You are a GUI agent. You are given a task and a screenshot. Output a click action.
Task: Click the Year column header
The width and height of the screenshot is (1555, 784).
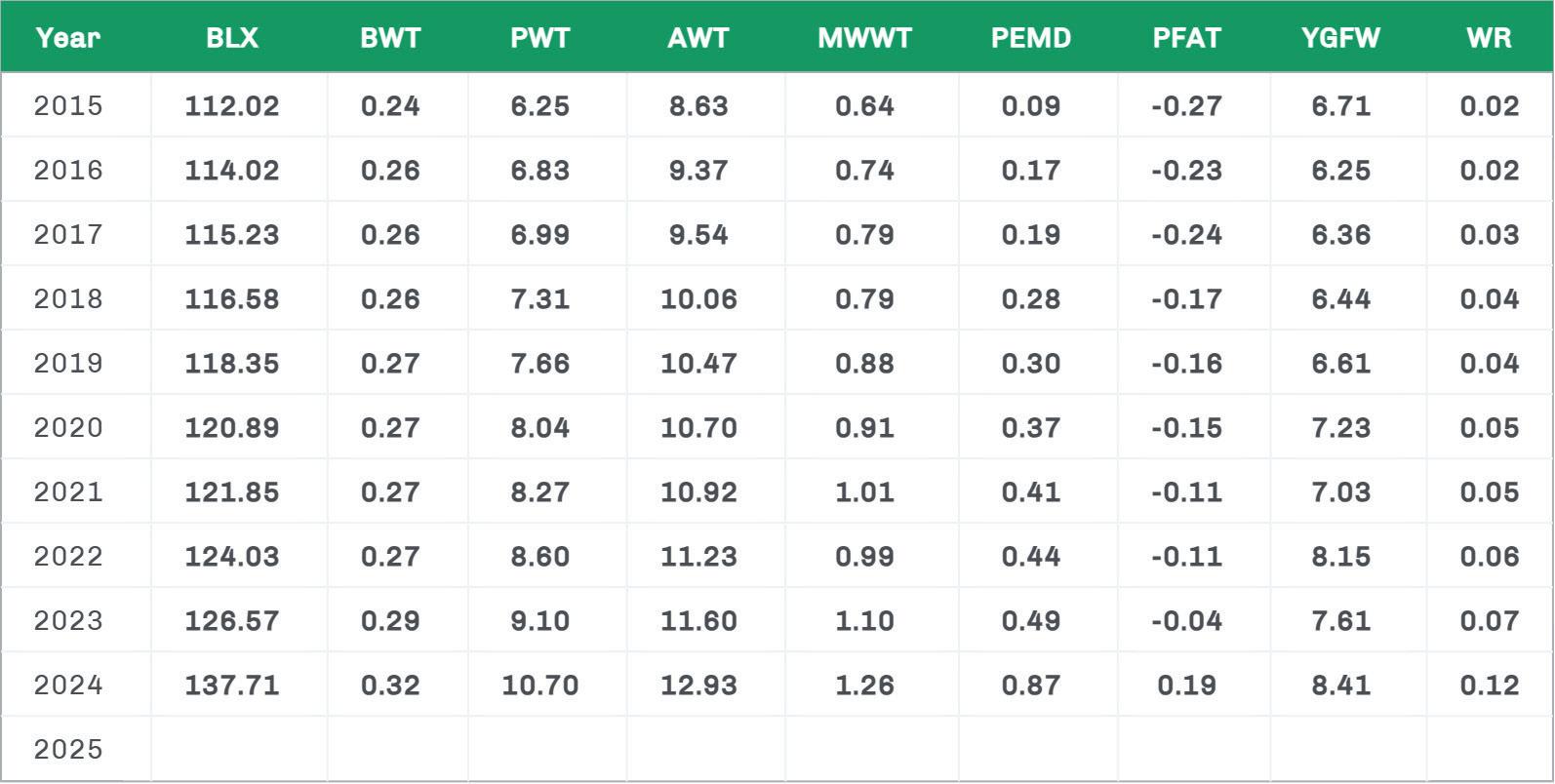pyautogui.click(x=67, y=38)
